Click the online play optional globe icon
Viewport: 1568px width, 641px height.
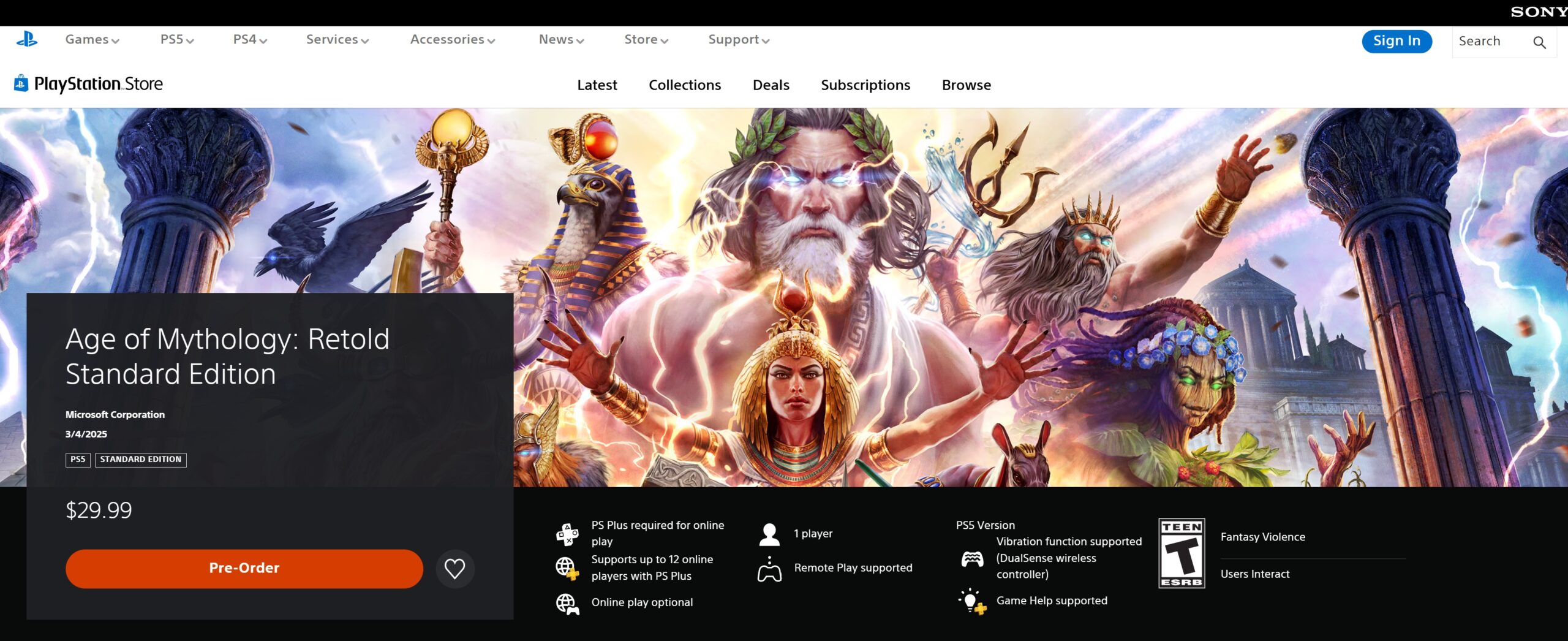coord(567,604)
